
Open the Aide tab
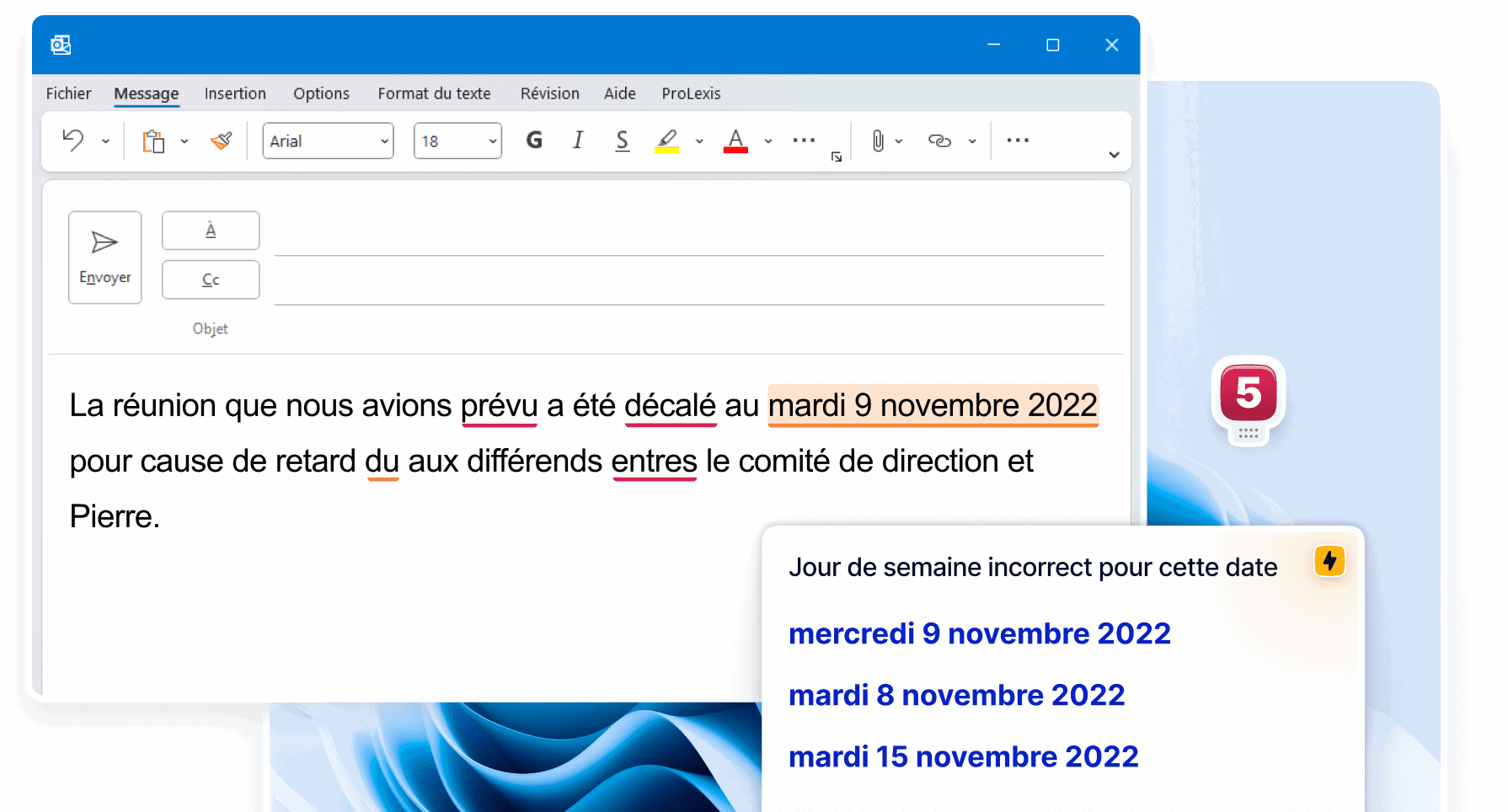(x=619, y=93)
